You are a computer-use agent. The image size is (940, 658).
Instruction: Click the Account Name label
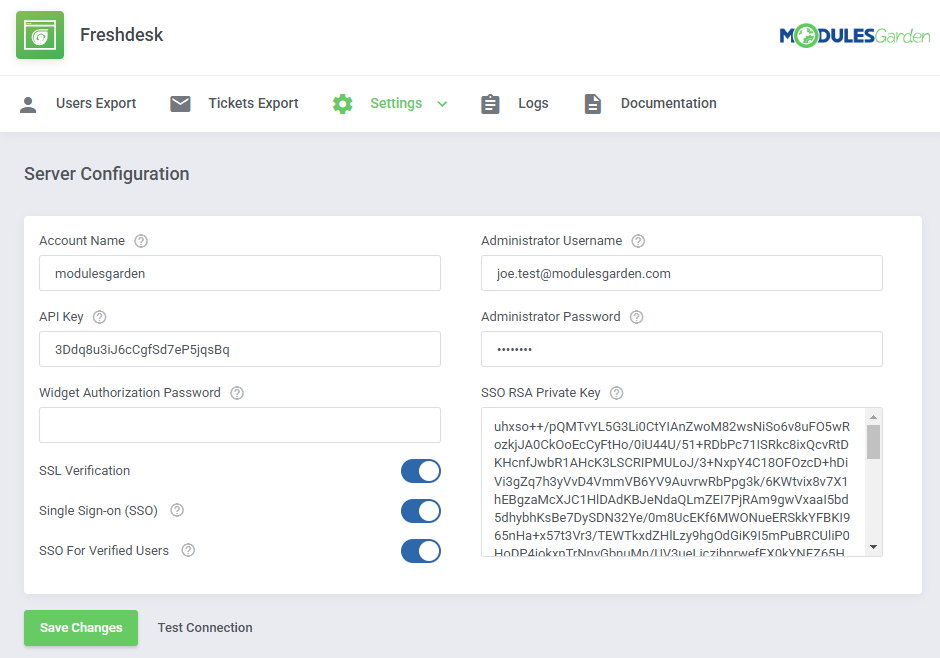click(82, 241)
